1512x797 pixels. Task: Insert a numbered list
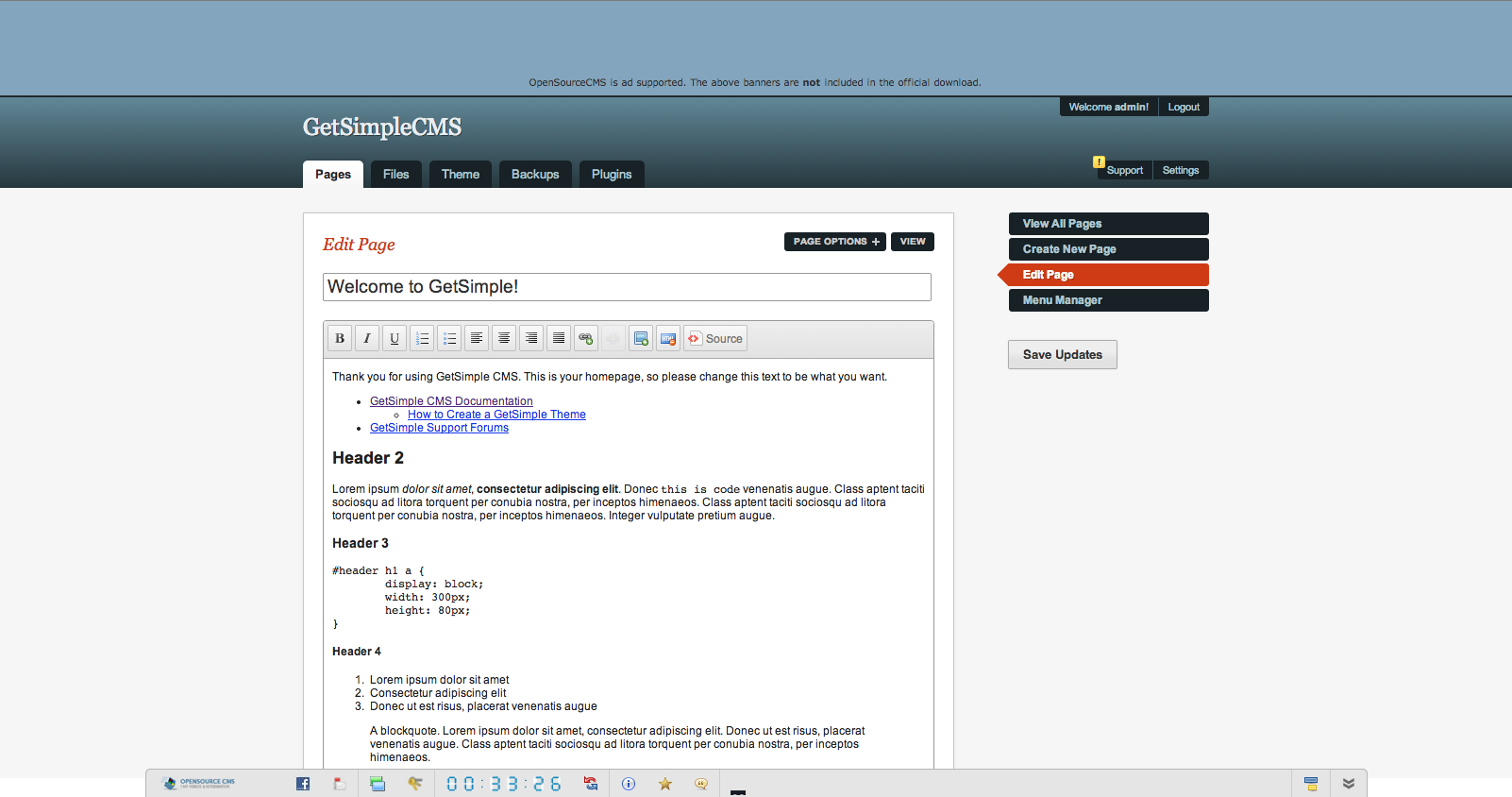click(x=422, y=338)
